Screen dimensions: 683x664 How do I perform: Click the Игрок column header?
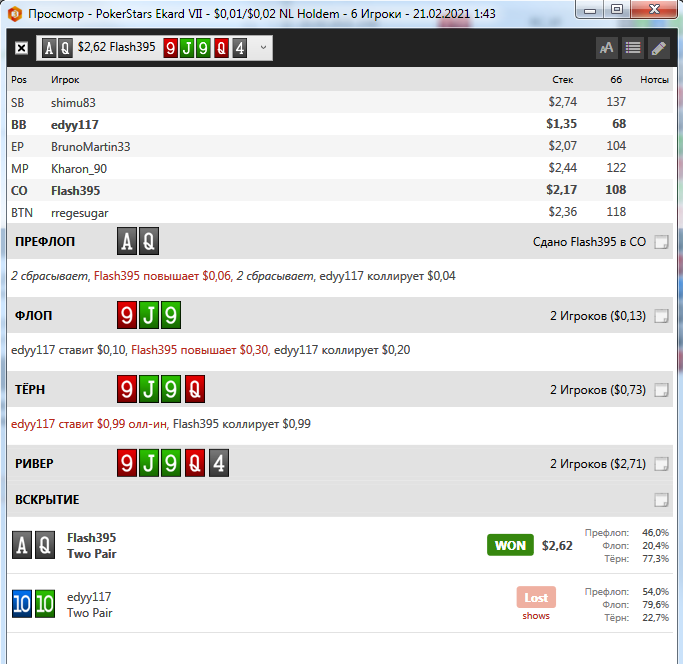click(65, 80)
